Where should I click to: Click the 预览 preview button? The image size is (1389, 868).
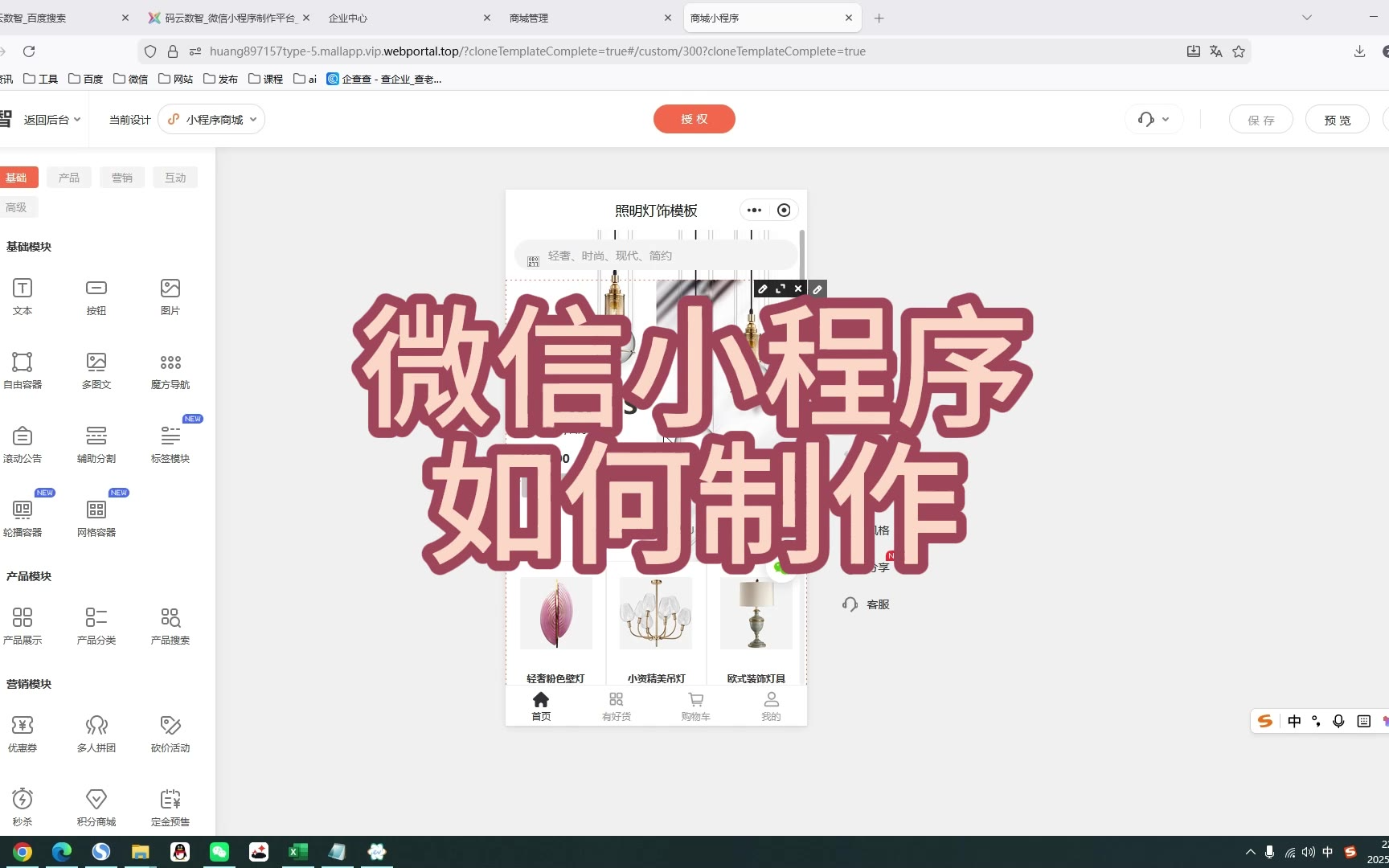pos(1338,120)
